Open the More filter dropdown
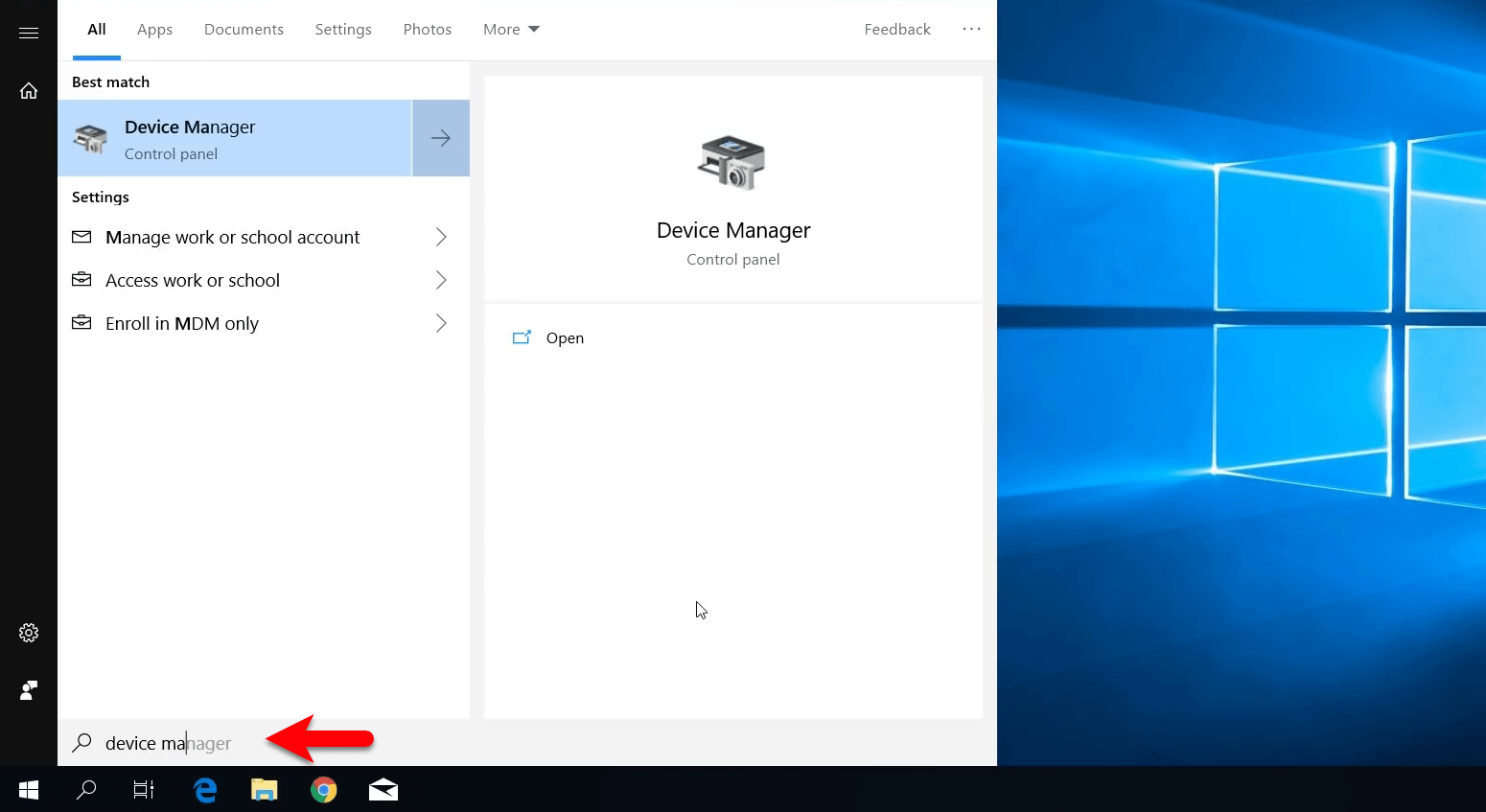Image resolution: width=1486 pixels, height=812 pixels. tap(511, 30)
